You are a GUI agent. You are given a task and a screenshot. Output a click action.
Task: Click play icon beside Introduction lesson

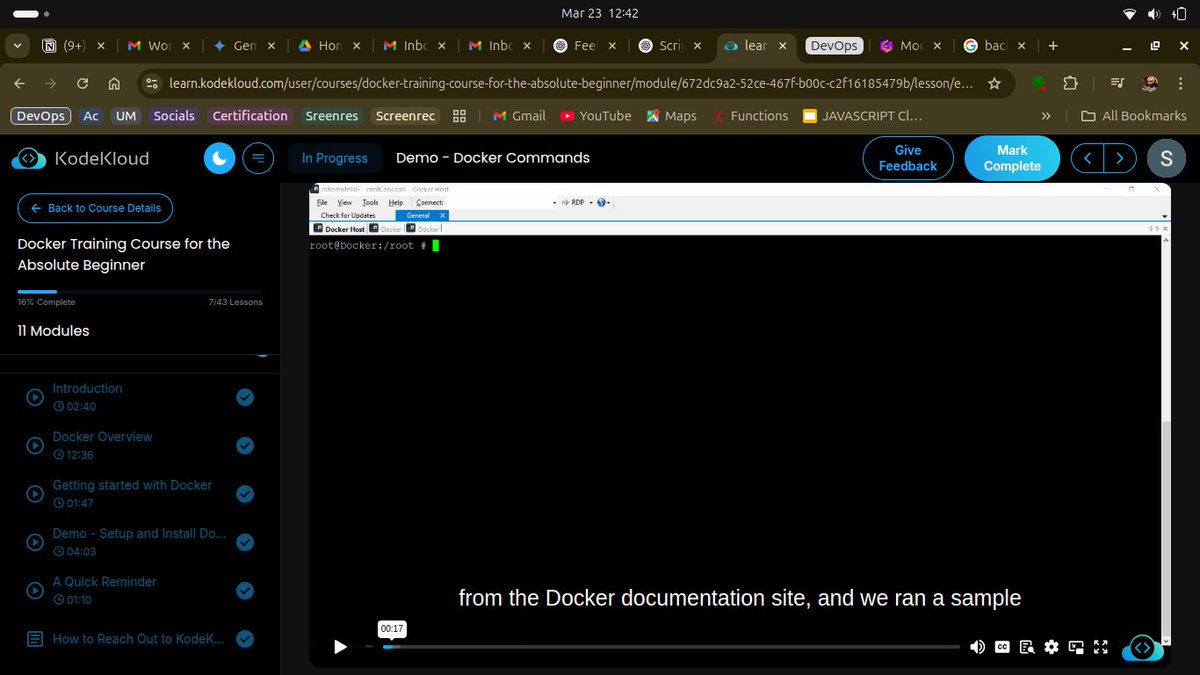[35, 397]
